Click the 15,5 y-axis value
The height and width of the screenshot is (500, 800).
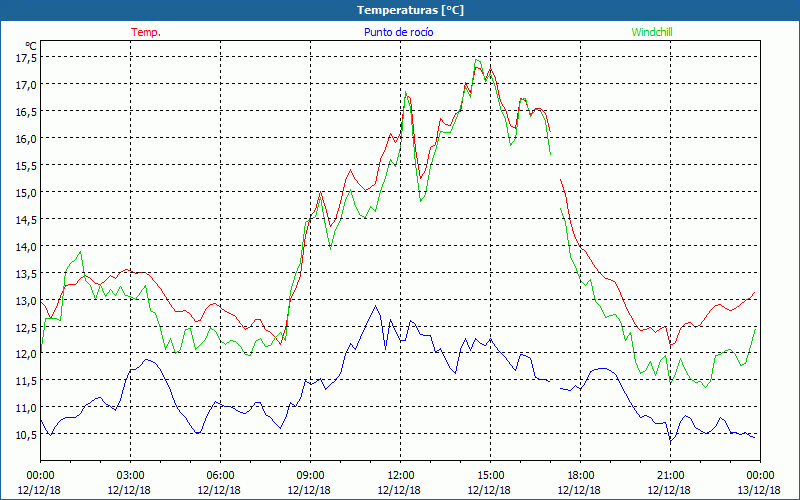(27, 166)
